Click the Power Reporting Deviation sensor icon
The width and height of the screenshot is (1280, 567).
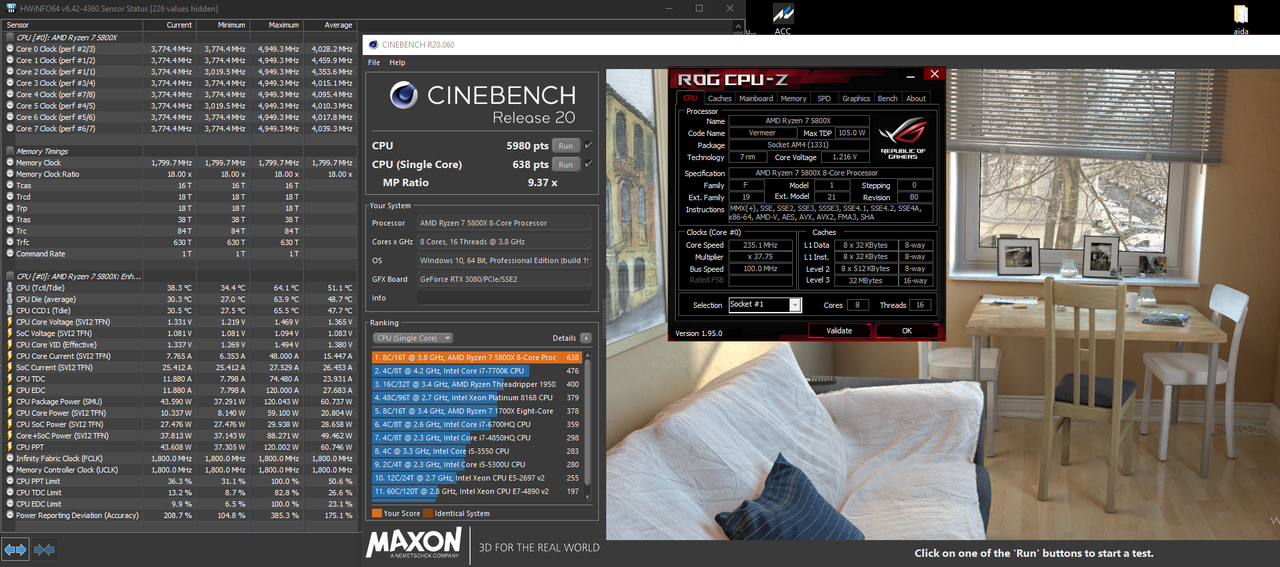[x=10, y=515]
